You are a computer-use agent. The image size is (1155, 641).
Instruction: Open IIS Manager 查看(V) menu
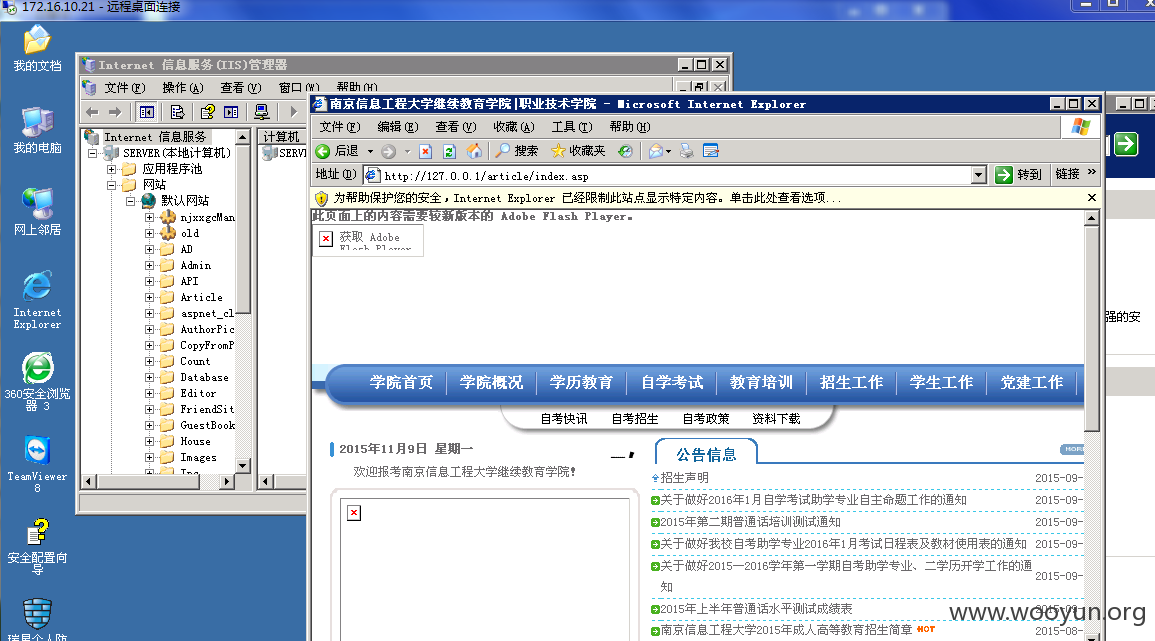(x=241, y=88)
